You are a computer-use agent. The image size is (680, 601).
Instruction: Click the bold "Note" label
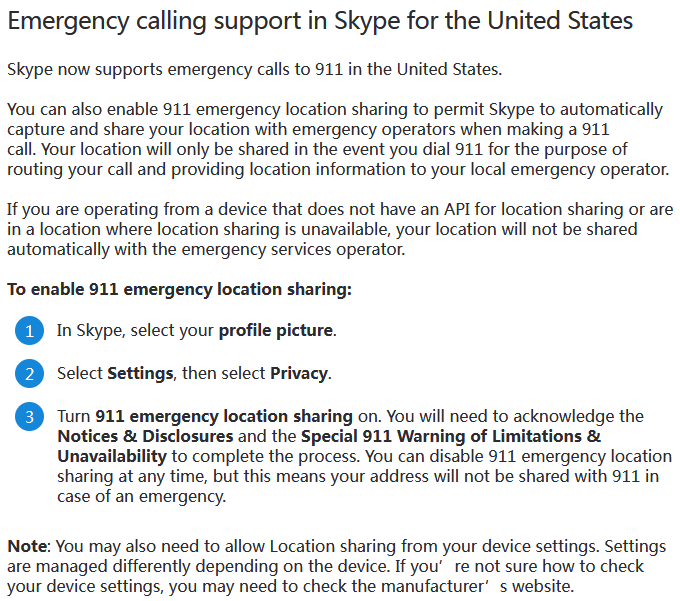pyautogui.click(x=28, y=547)
